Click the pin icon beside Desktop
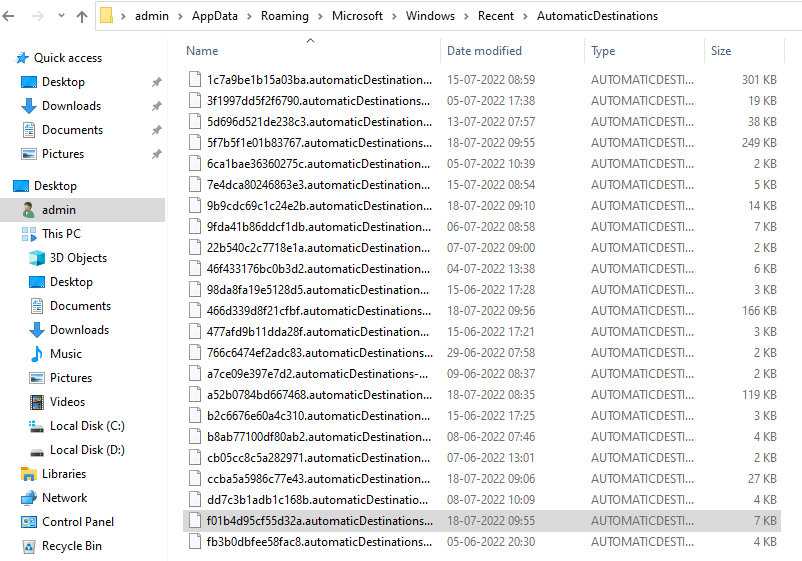Viewport: 802px width, 561px height. [157, 82]
